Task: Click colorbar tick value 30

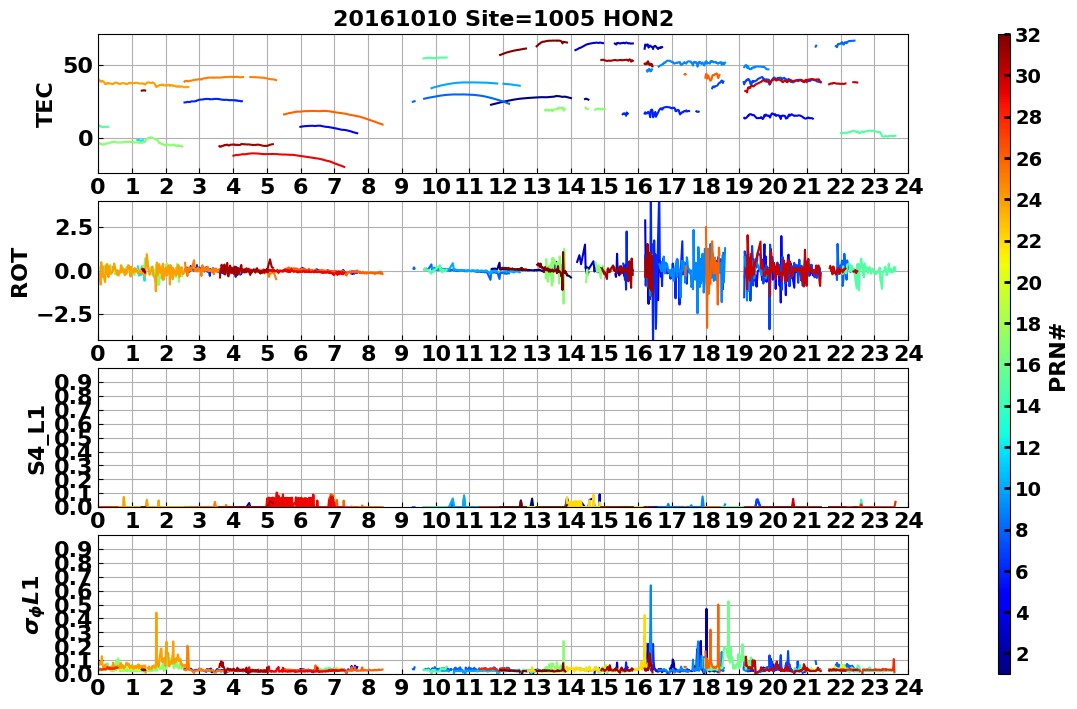Action: point(1028,76)
